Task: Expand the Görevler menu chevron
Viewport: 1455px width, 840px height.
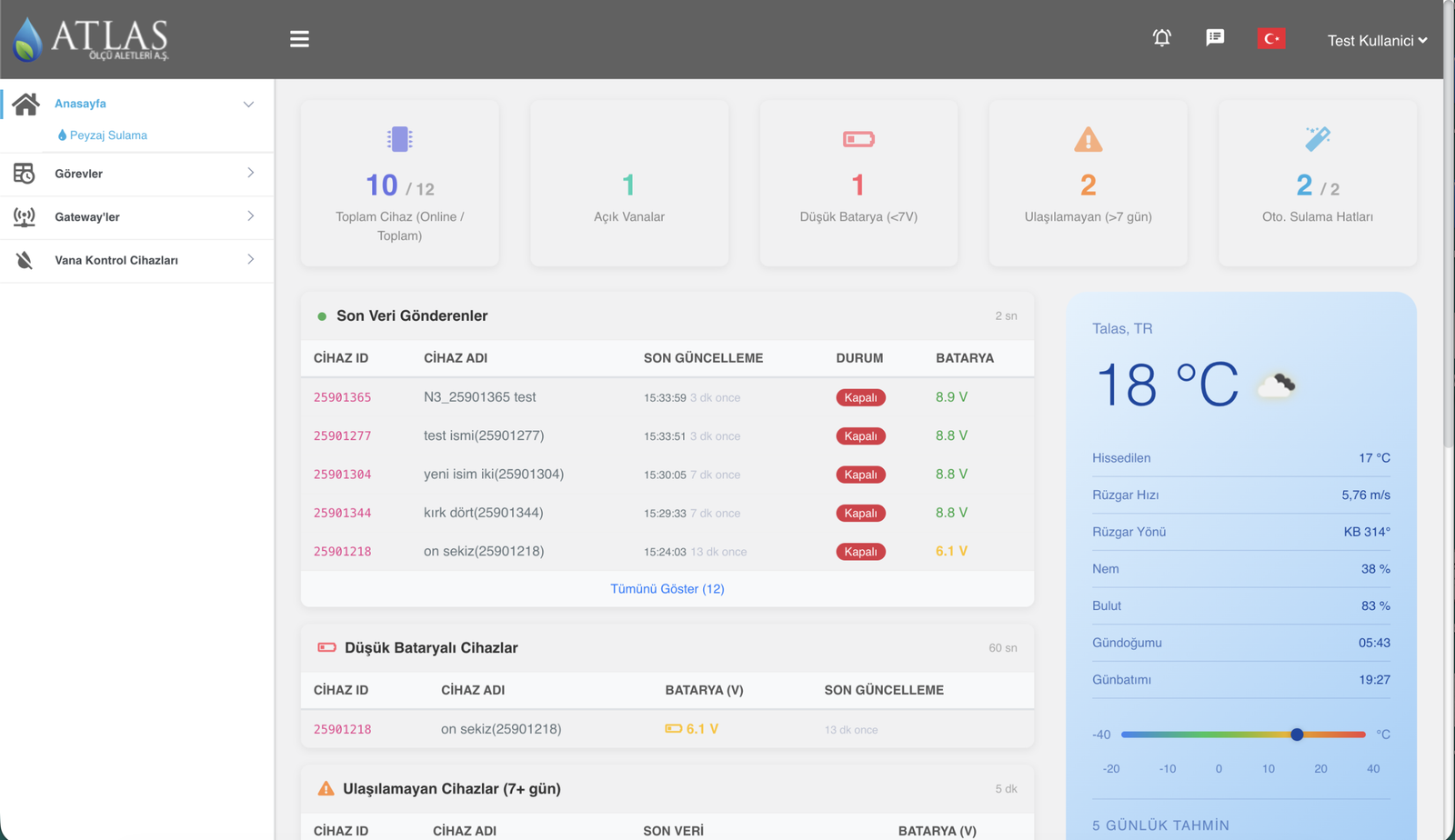Action: click(250, 173)
